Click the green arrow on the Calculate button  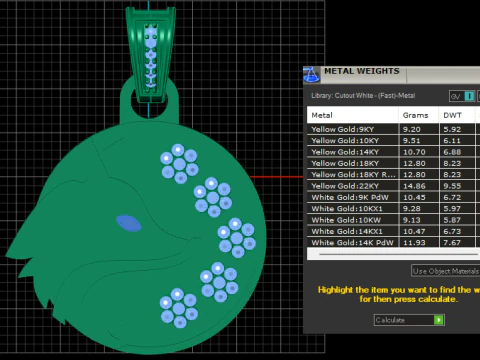[x=439, y=320]
